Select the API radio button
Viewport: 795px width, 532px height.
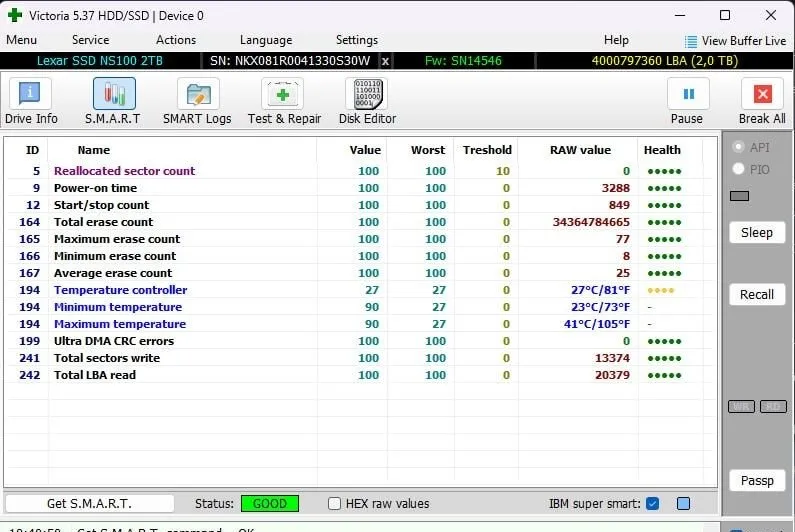point(738,147)
